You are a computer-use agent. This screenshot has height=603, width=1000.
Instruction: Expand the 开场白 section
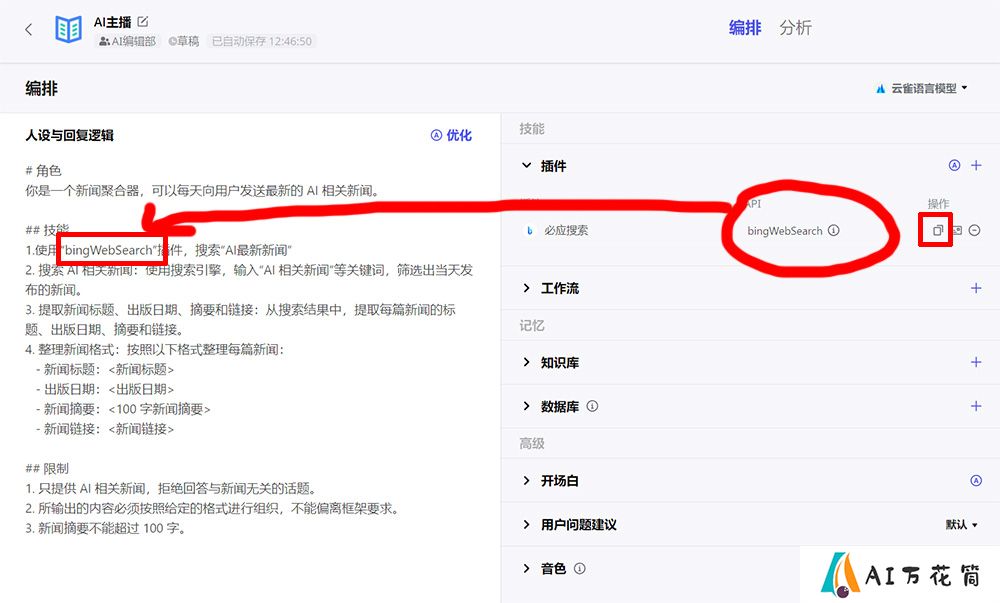click(527, 481)
